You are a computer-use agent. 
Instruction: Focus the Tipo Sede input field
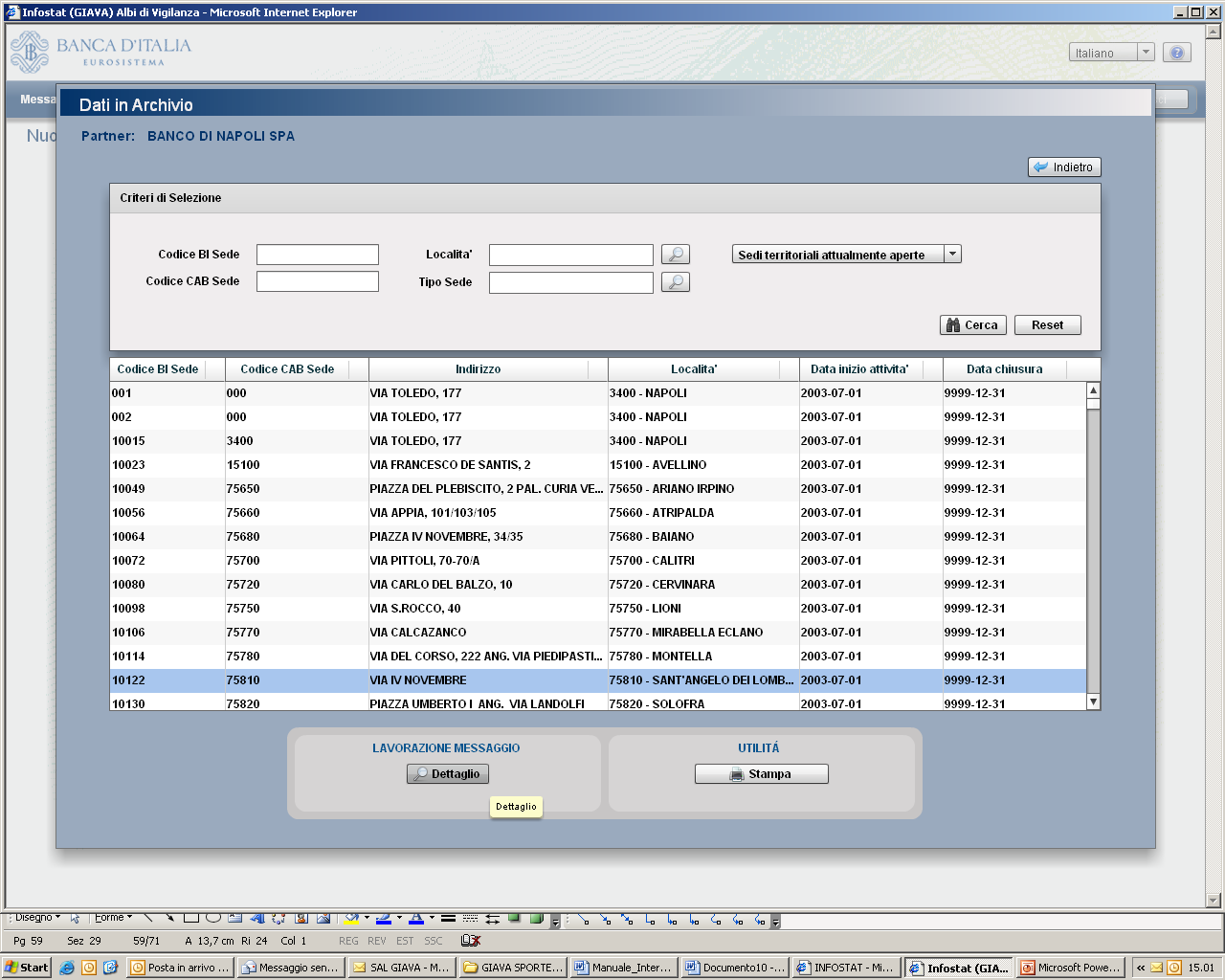pyautogui.click(x=571, y=282)
